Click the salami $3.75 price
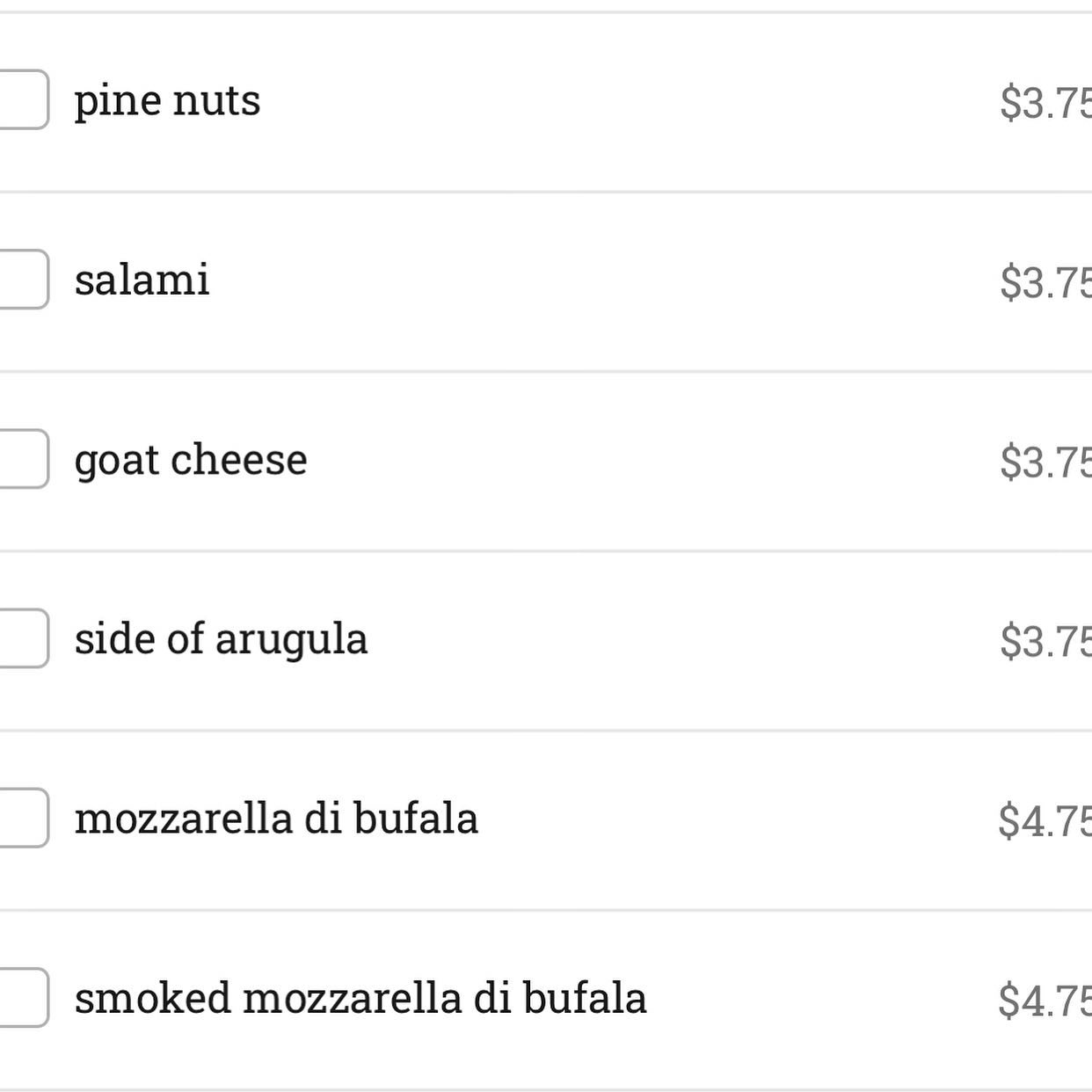 [1045, 282]
